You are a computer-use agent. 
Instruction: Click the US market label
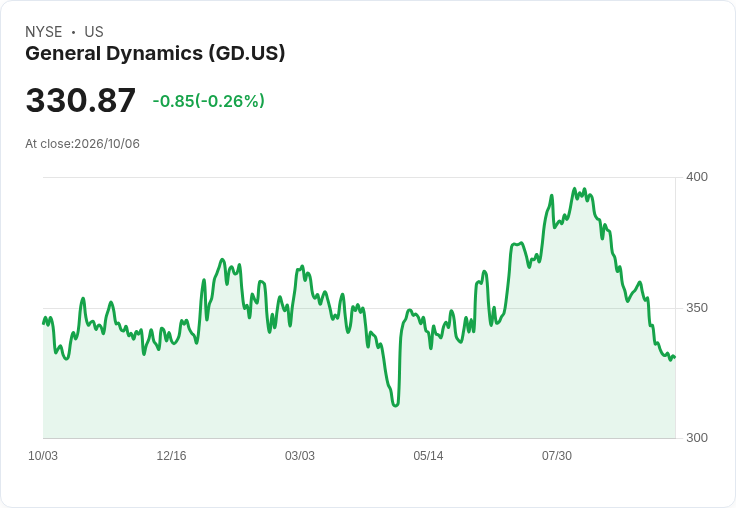point(94,32)
